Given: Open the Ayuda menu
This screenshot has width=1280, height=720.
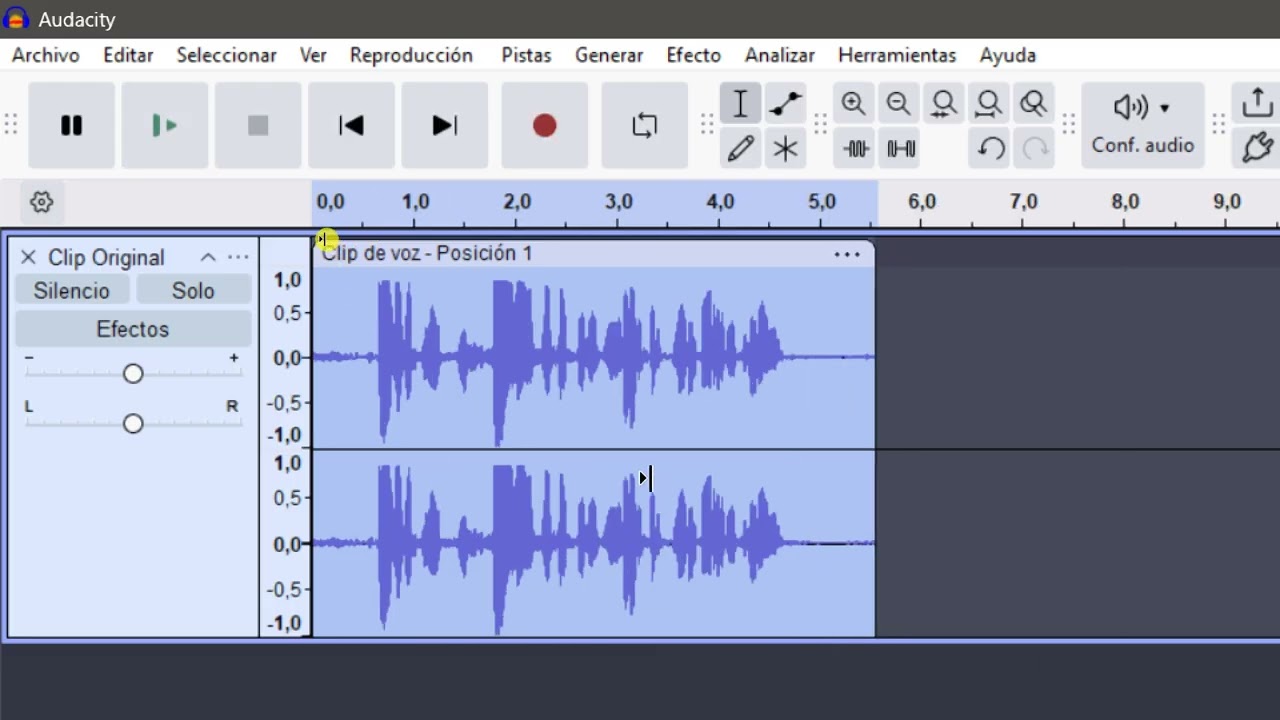Looking at the screenshot, I should pyautogui.click(x=1008, y=55).
